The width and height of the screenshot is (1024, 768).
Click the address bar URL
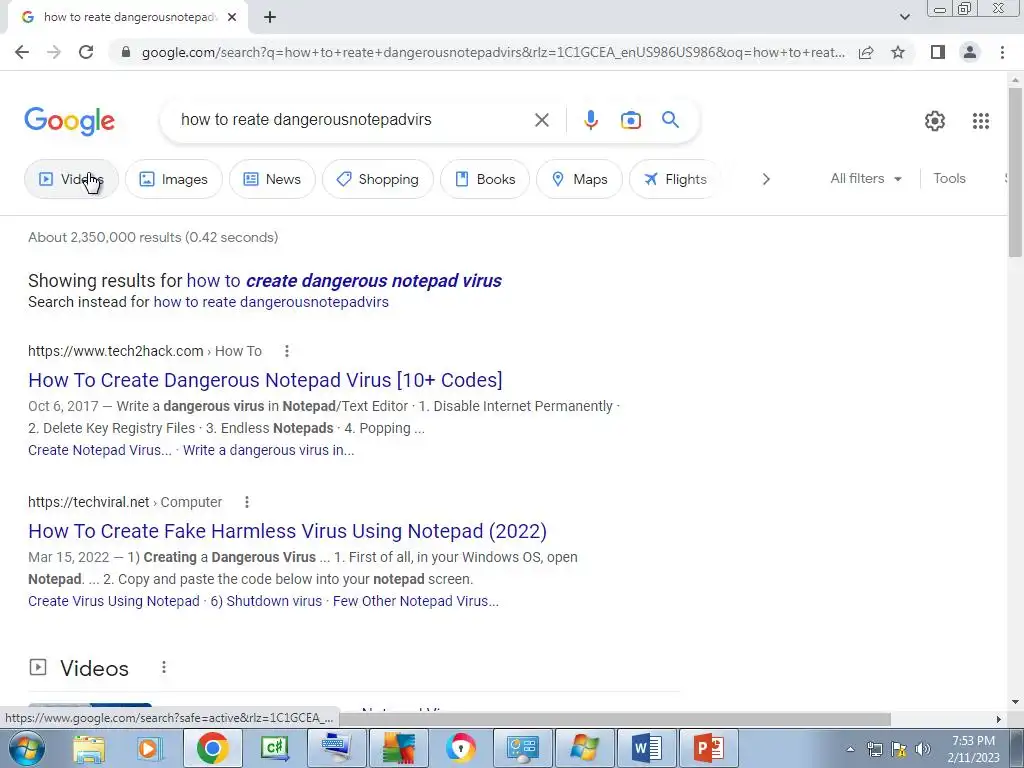coord(493,52)
